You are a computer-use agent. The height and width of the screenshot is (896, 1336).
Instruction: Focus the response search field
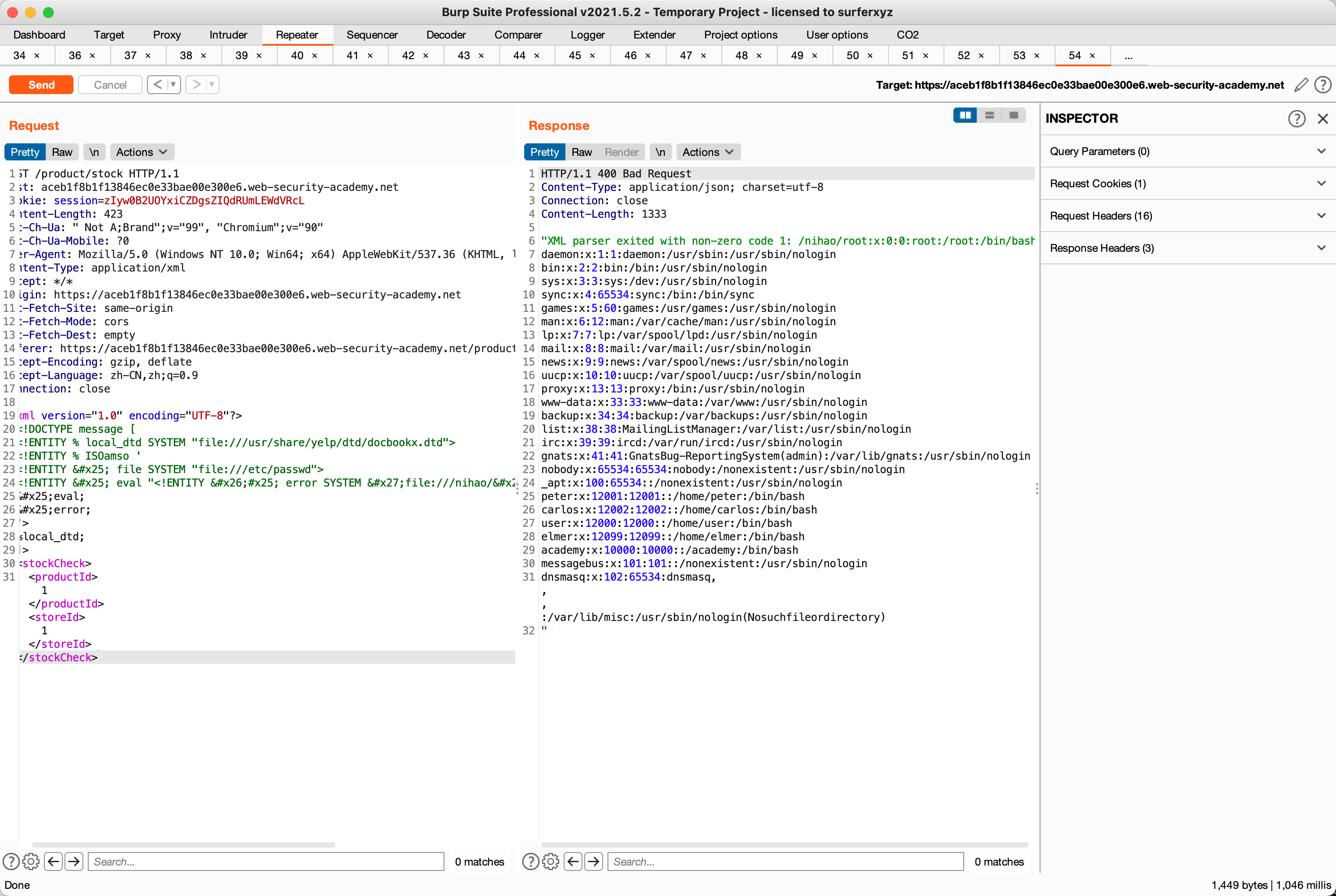click(785, 861)
